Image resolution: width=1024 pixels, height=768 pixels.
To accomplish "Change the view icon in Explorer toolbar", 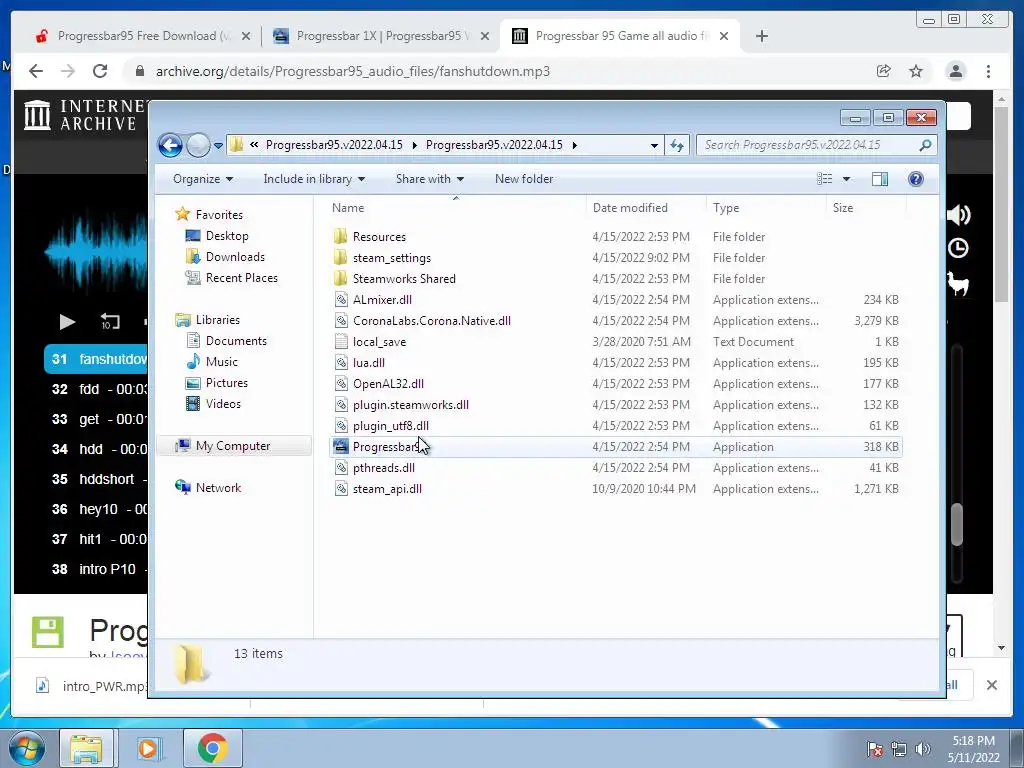I will point(825,179).
